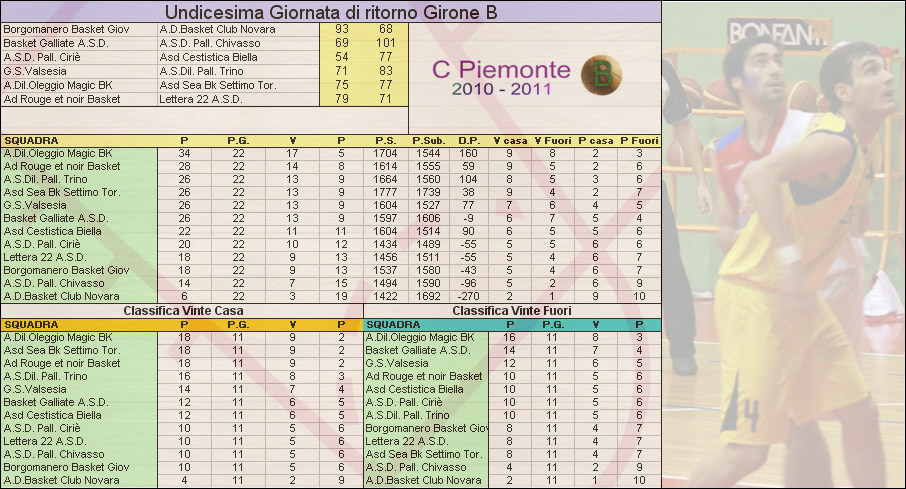This screenshot has height=489, width=906.
Task: Click the "2010 - 2011" season label
Action: click(x=501, y=90)
